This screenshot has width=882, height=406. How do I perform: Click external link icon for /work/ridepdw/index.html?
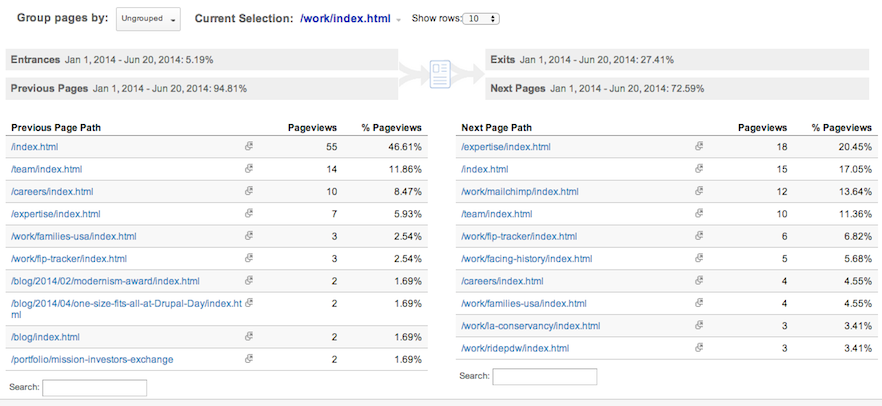pyautogui.click(x=699, y=348)
